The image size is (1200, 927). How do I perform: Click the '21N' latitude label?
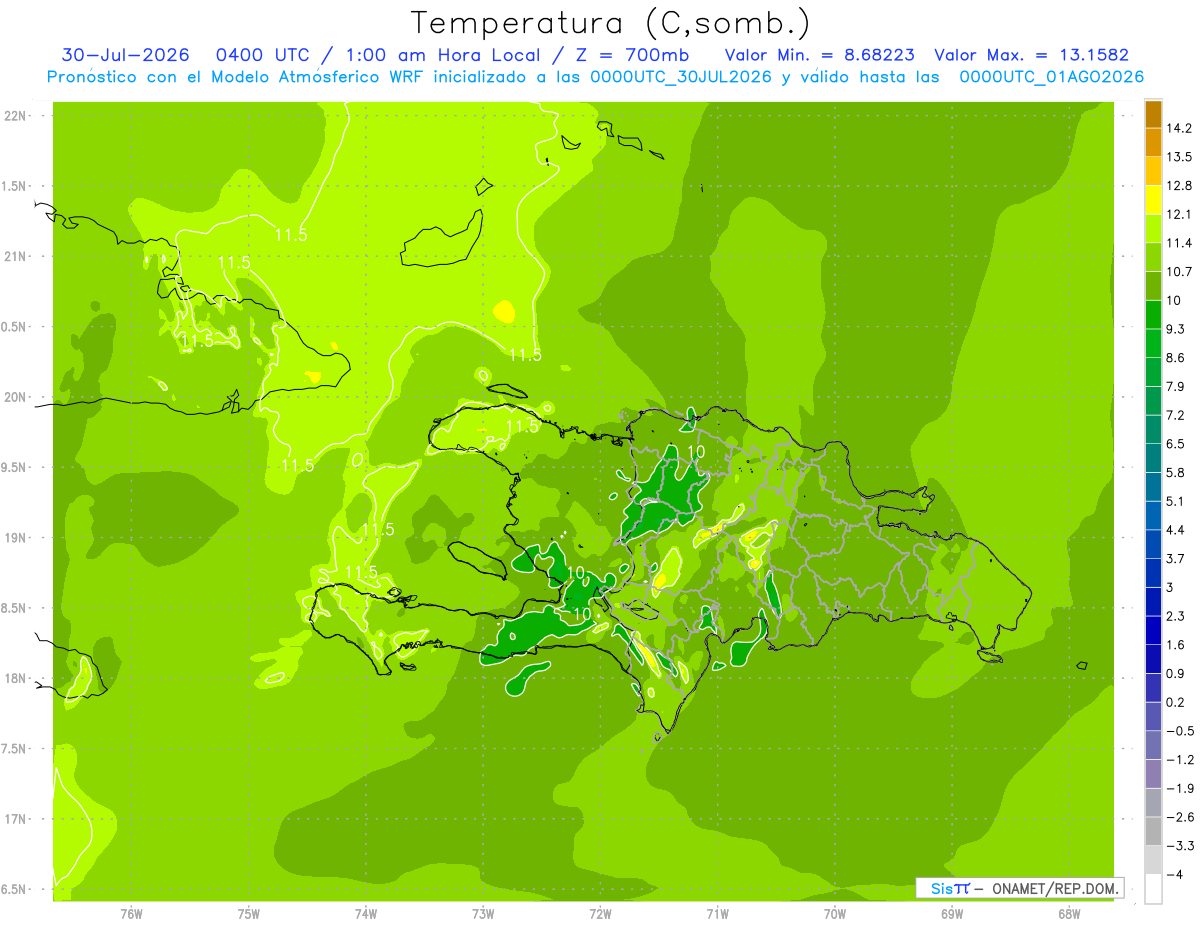click(x=15, y=256)
